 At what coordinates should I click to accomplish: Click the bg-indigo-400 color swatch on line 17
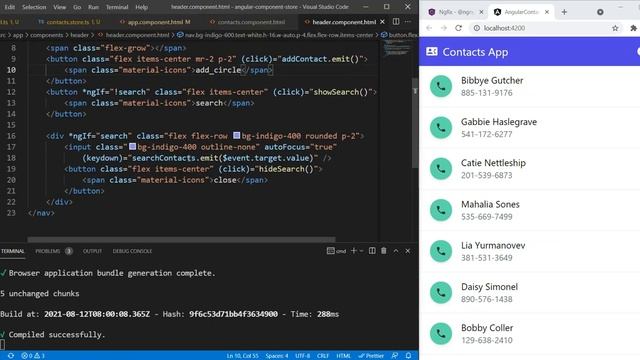tap(132, 147)
